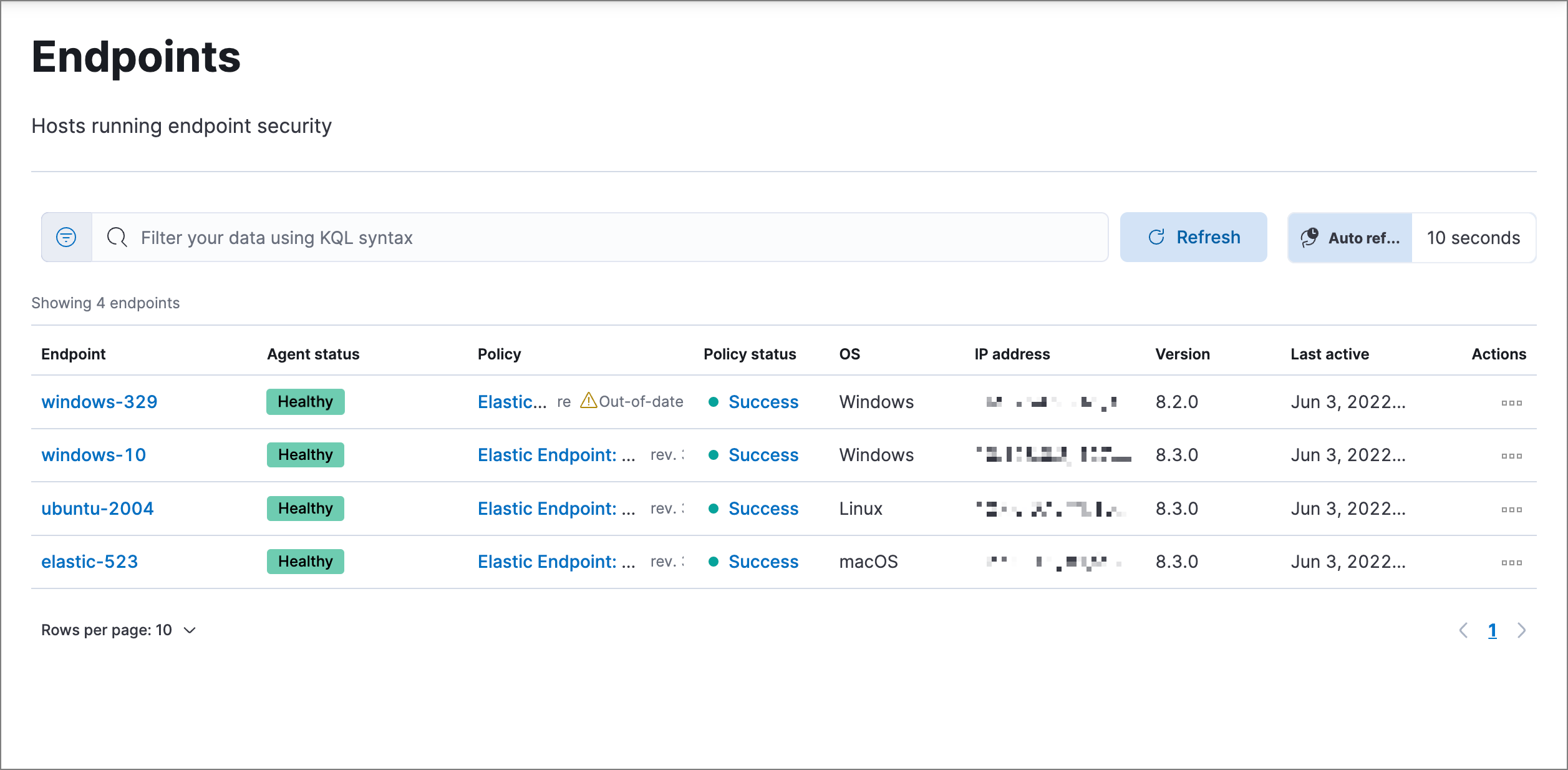Open the actions menu for elastic-523
Screen dimensions: 1568x770
tap(1511, 562)
